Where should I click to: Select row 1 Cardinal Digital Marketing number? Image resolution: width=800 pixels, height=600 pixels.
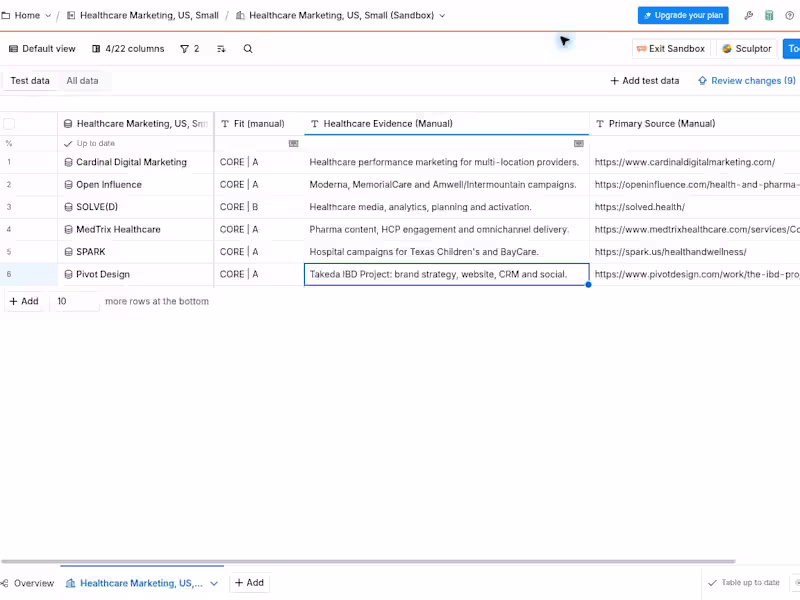pos(9,162)
